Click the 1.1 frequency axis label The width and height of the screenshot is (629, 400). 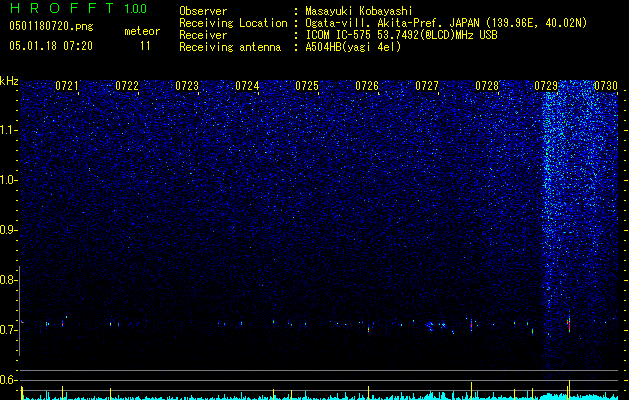pos(9,130)
